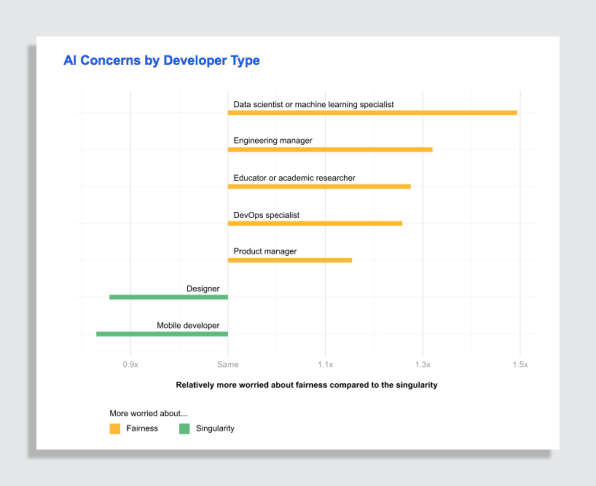596x486 pixels.
Task: Click the green Mobile developer bar
Action: [162, 334]
